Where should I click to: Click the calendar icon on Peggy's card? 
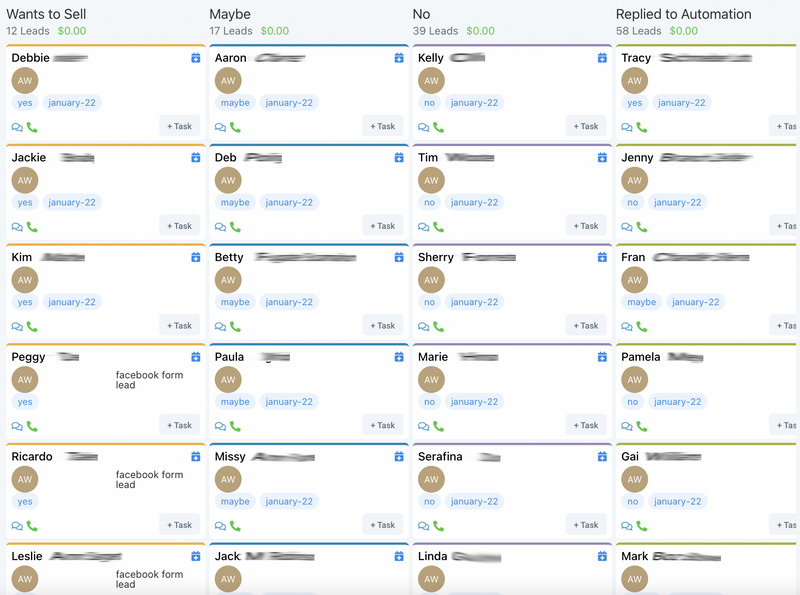click(x=195, y=357)
